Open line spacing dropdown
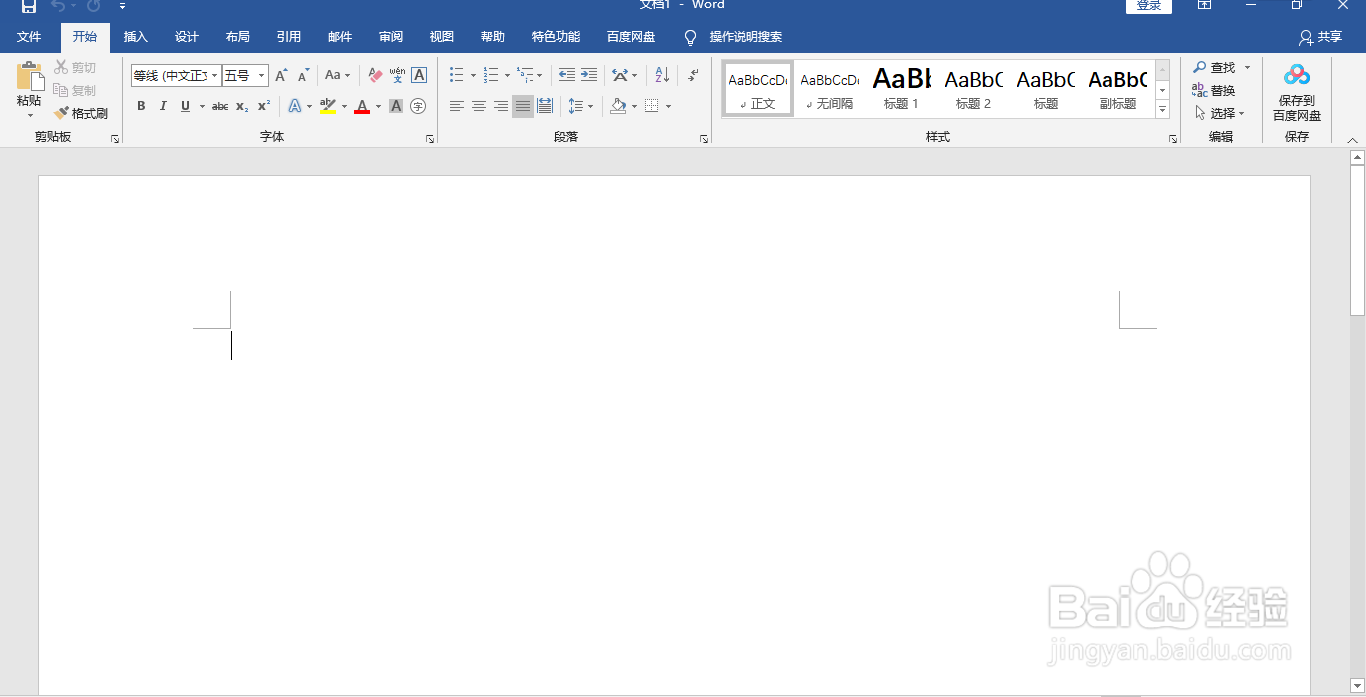This screenshot has width=1366, height=697. [590, 106]
